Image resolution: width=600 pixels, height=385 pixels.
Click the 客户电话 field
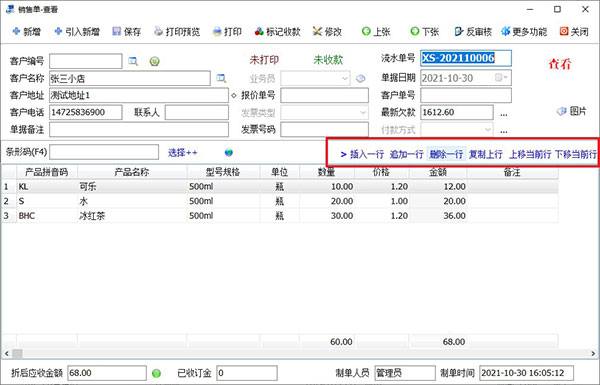(86, 113)
